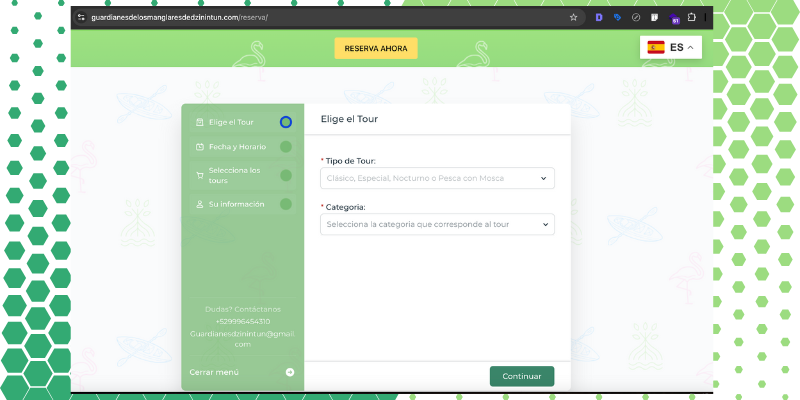Viewport: 800px width, 400px height.
Task: Click the bookmark star in address bar
Action: point(573,17)
